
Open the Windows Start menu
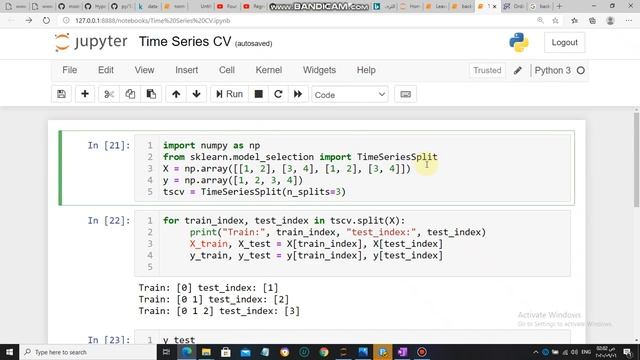coord(9,352)
